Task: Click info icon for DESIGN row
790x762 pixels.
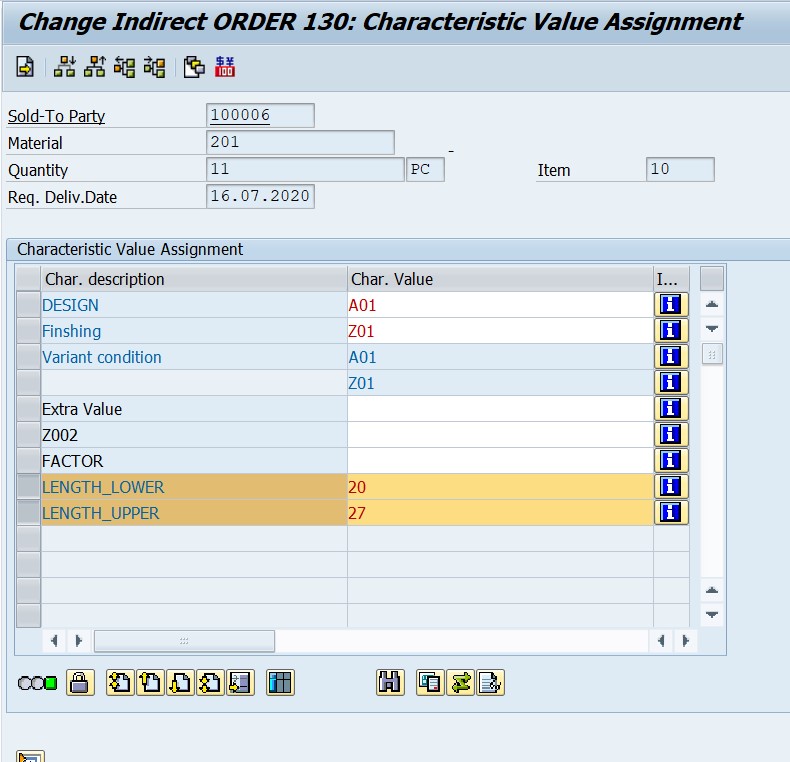Action: pyautogui.click(x=671, y=305)
